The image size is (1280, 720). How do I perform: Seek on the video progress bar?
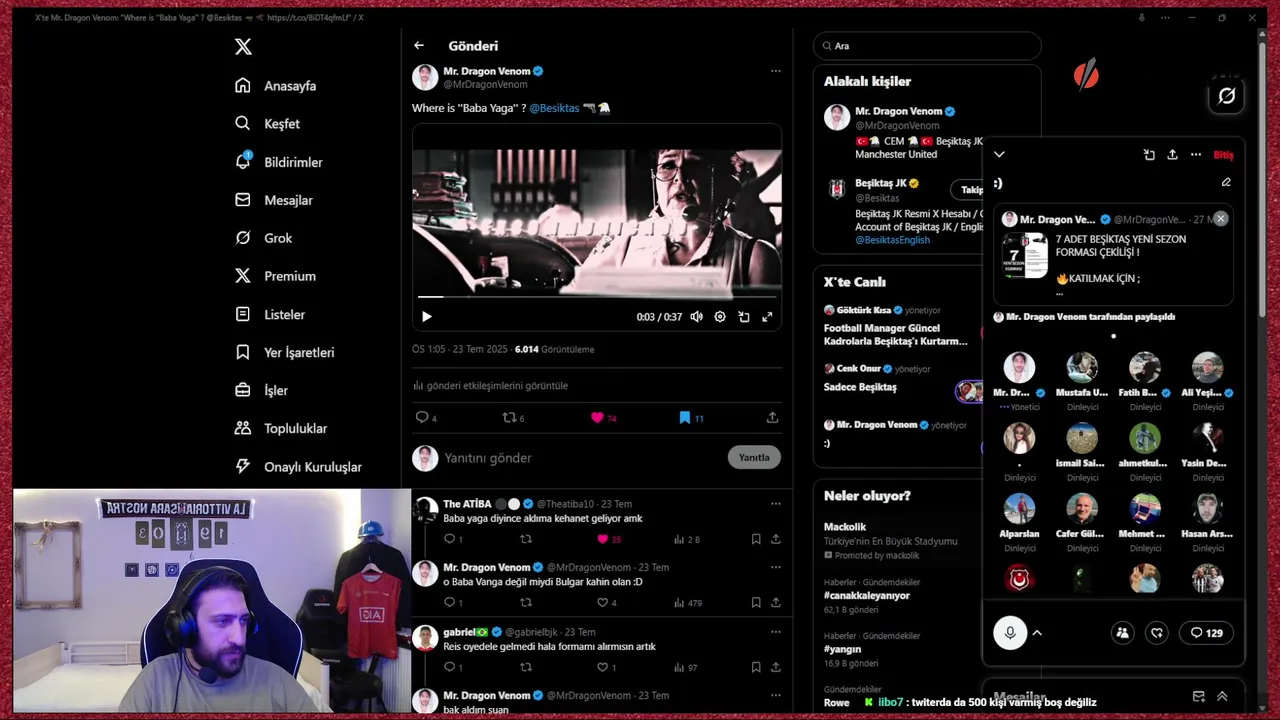597,297
